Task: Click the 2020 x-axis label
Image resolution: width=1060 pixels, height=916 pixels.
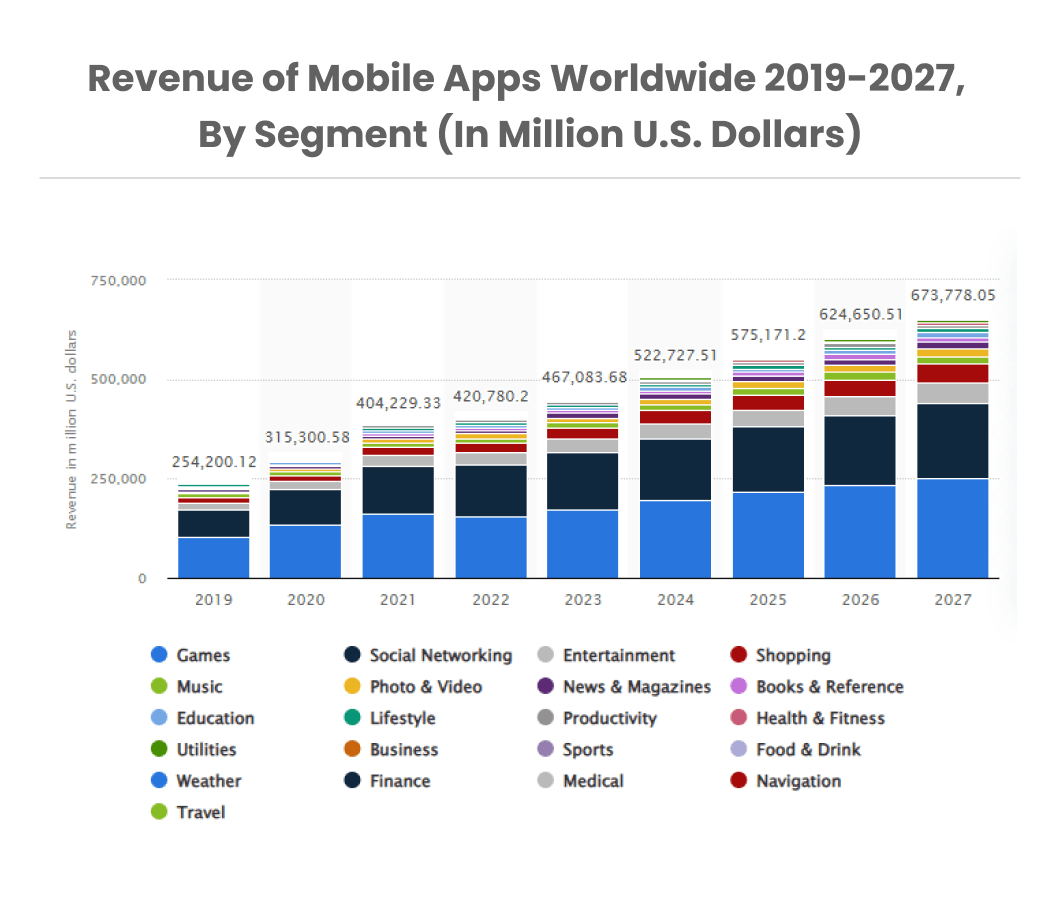Action: pos(306,600)
